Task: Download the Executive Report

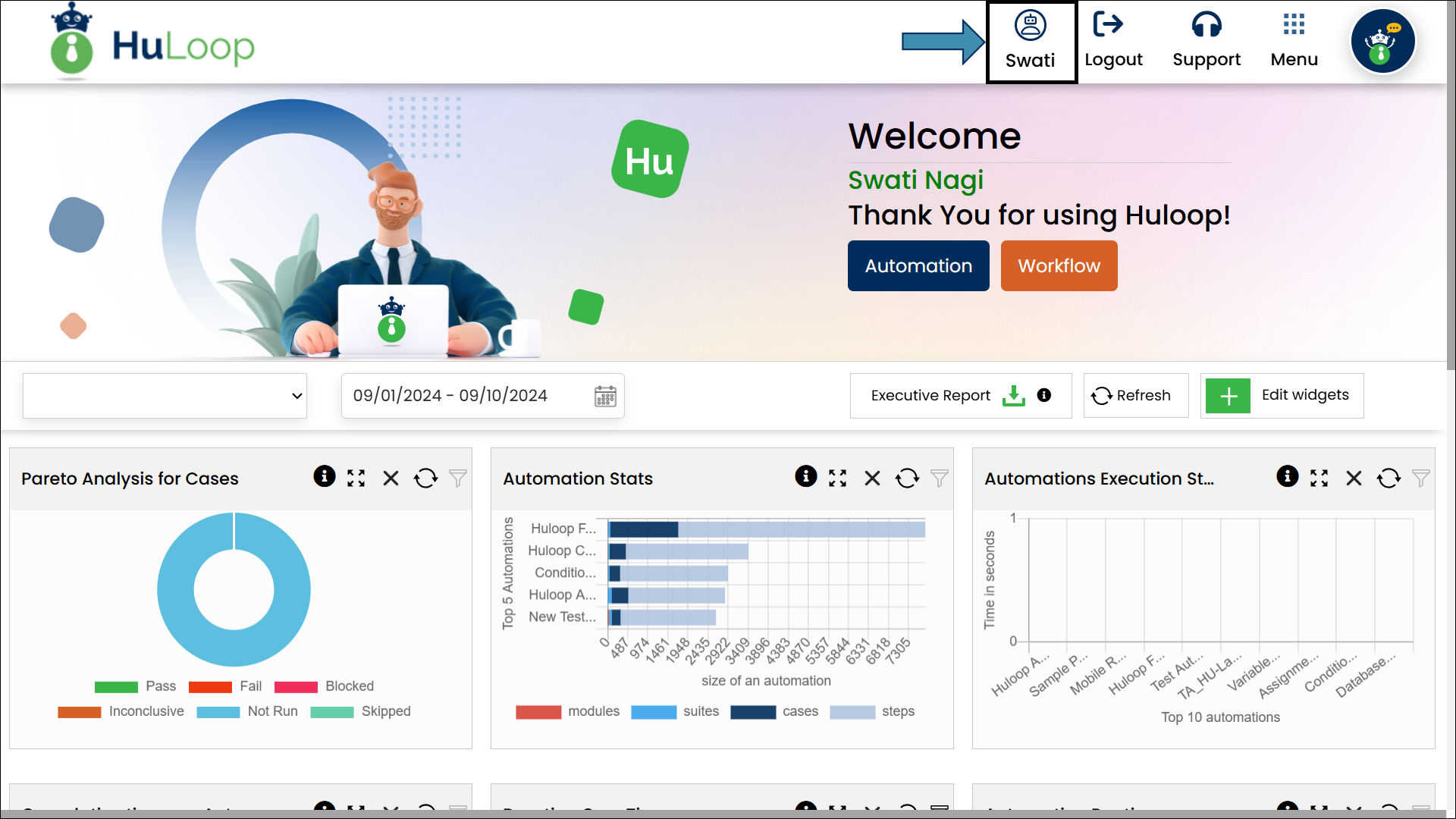Action: click(x=1013, y=395)
